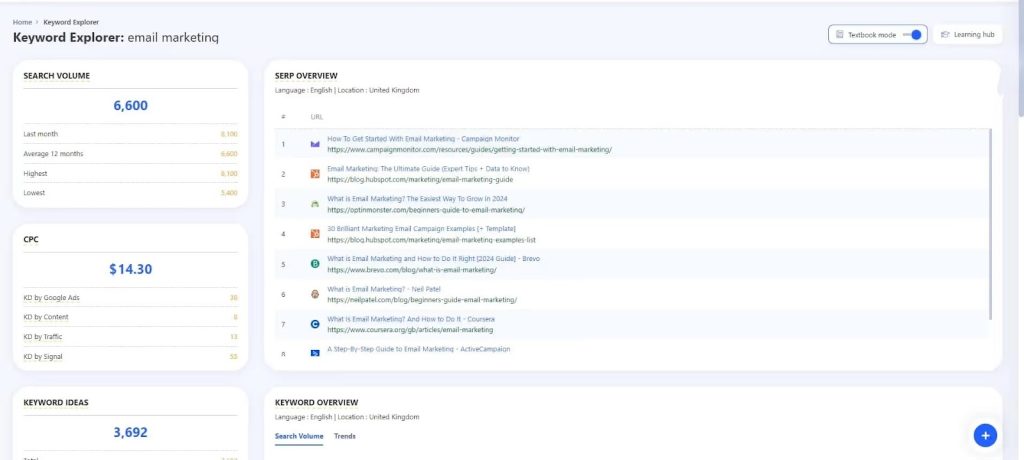This screenshot has width=1024, height=460.
Task: Click the Brevo favicon in result 5
Action: [315, 264]
